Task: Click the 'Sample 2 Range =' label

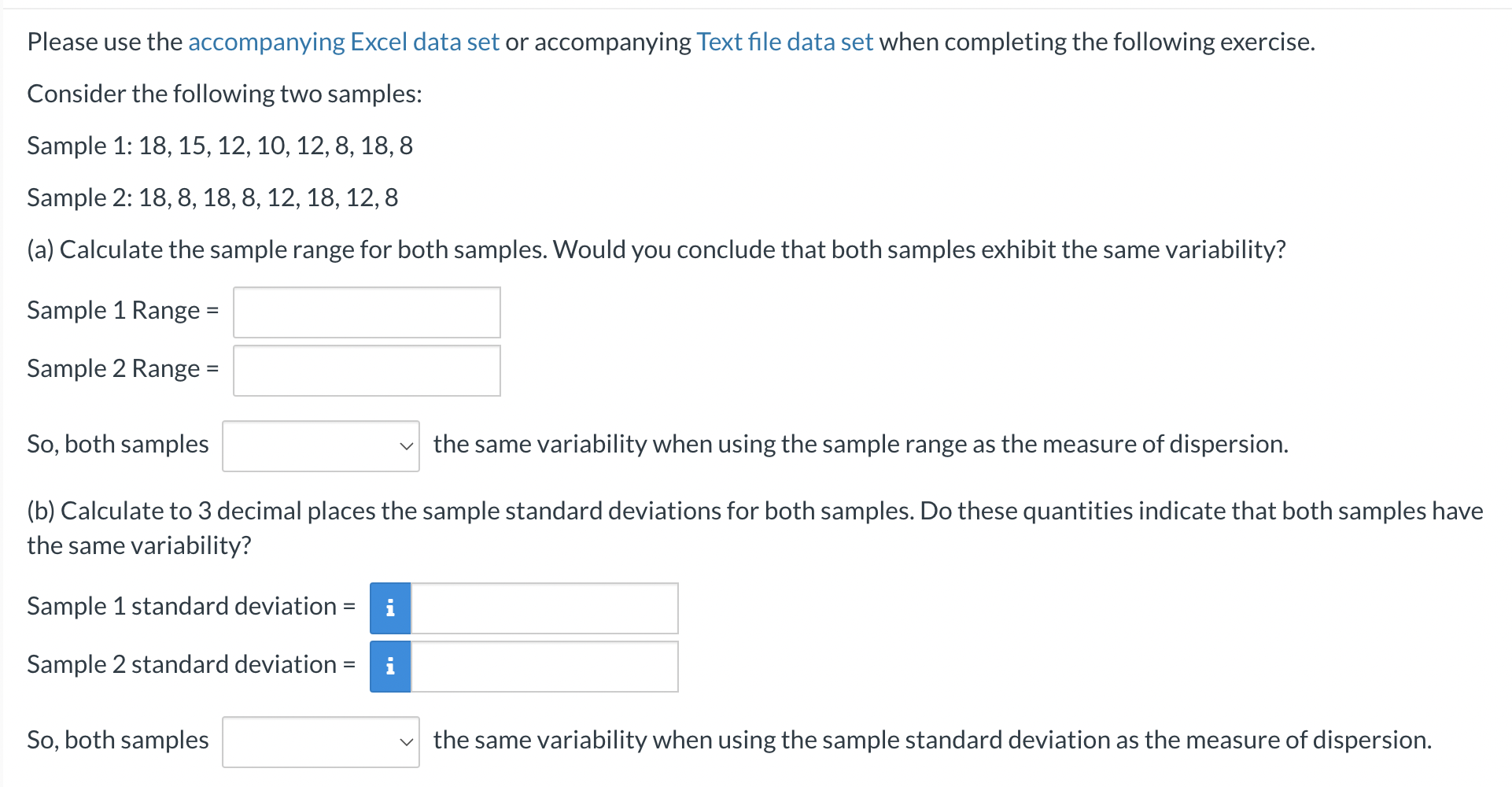Action: point(123,369)
